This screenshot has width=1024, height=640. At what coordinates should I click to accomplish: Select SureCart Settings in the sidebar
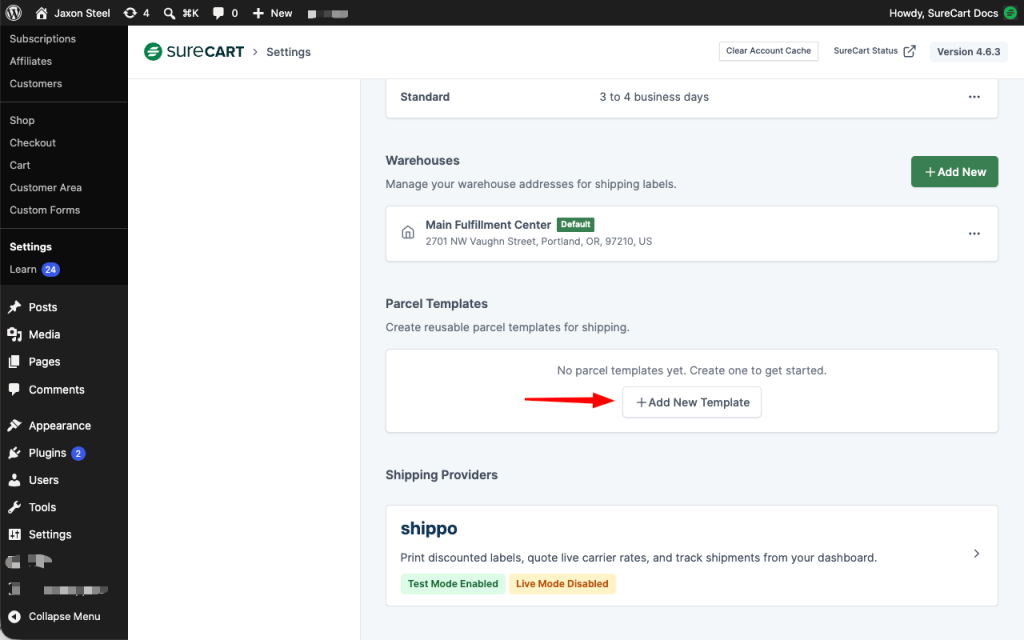pos(31,247)
